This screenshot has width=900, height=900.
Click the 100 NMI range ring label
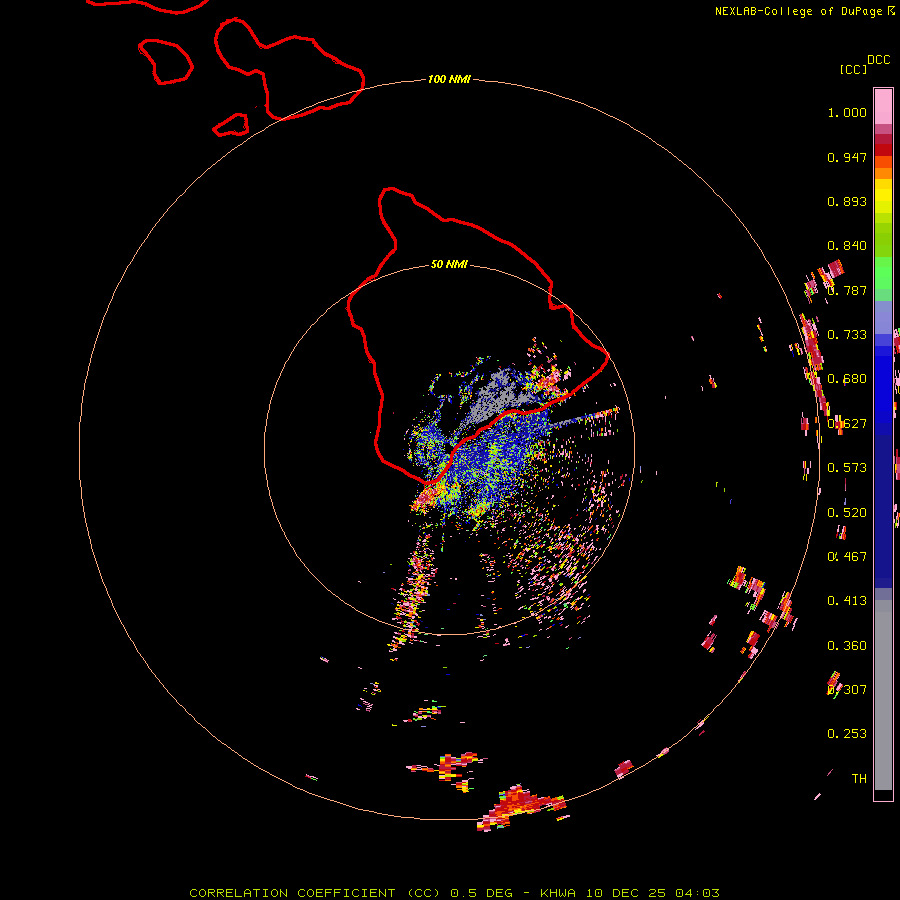pos(449,79)
